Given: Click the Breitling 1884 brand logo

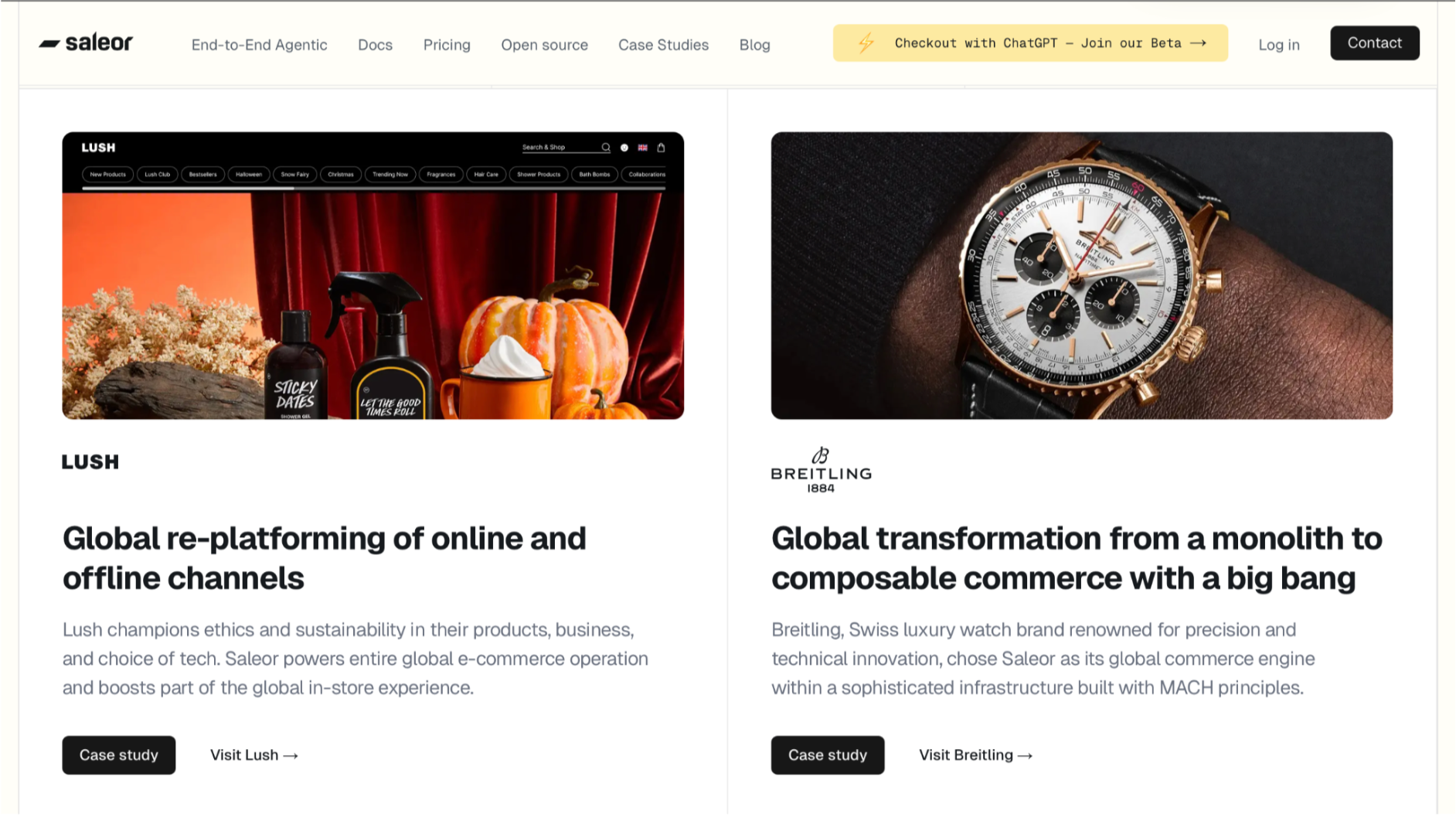Looking at the screenshot, I should (821, 470).
